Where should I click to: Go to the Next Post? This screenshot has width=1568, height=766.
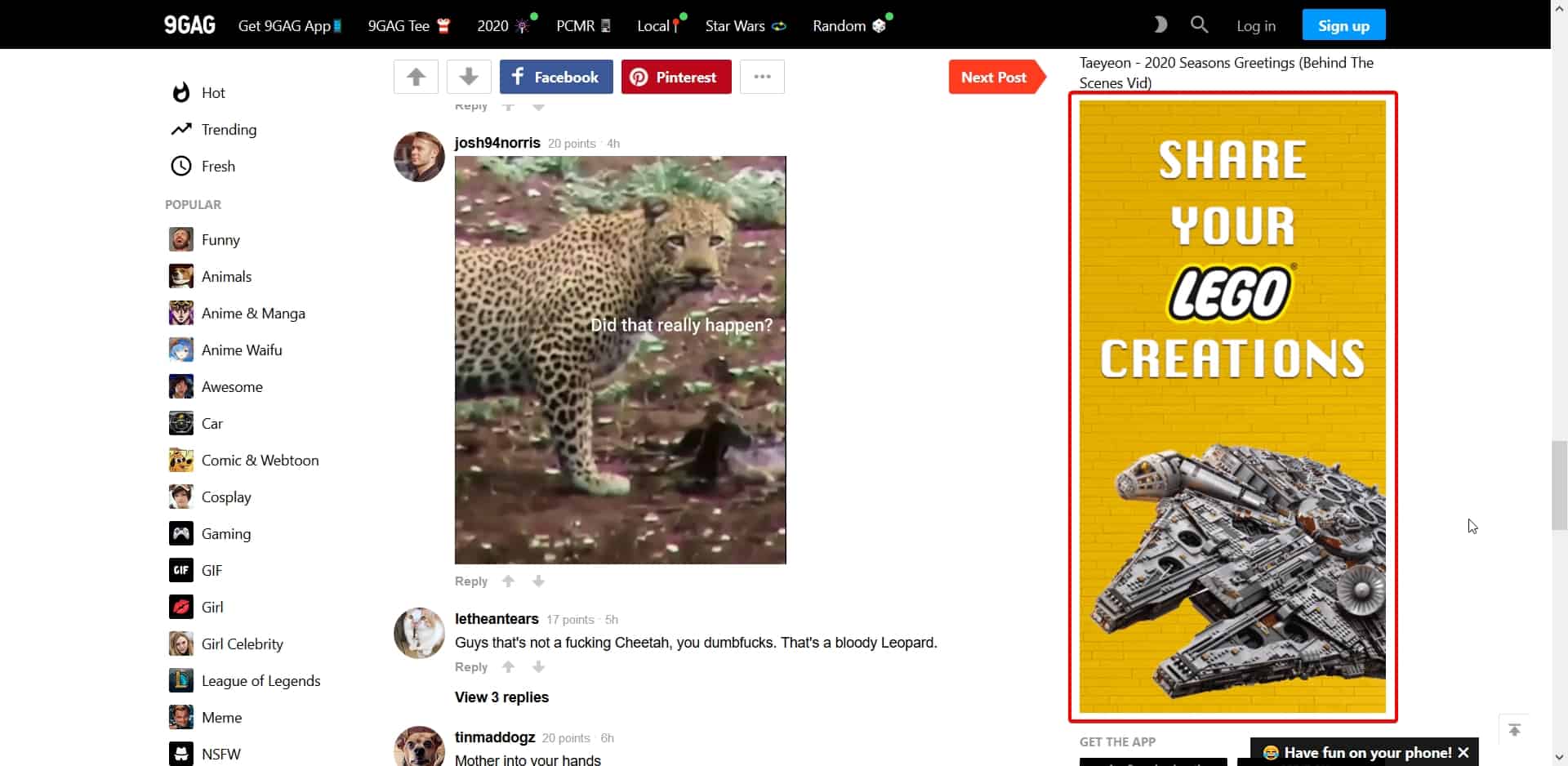point(994,77)
